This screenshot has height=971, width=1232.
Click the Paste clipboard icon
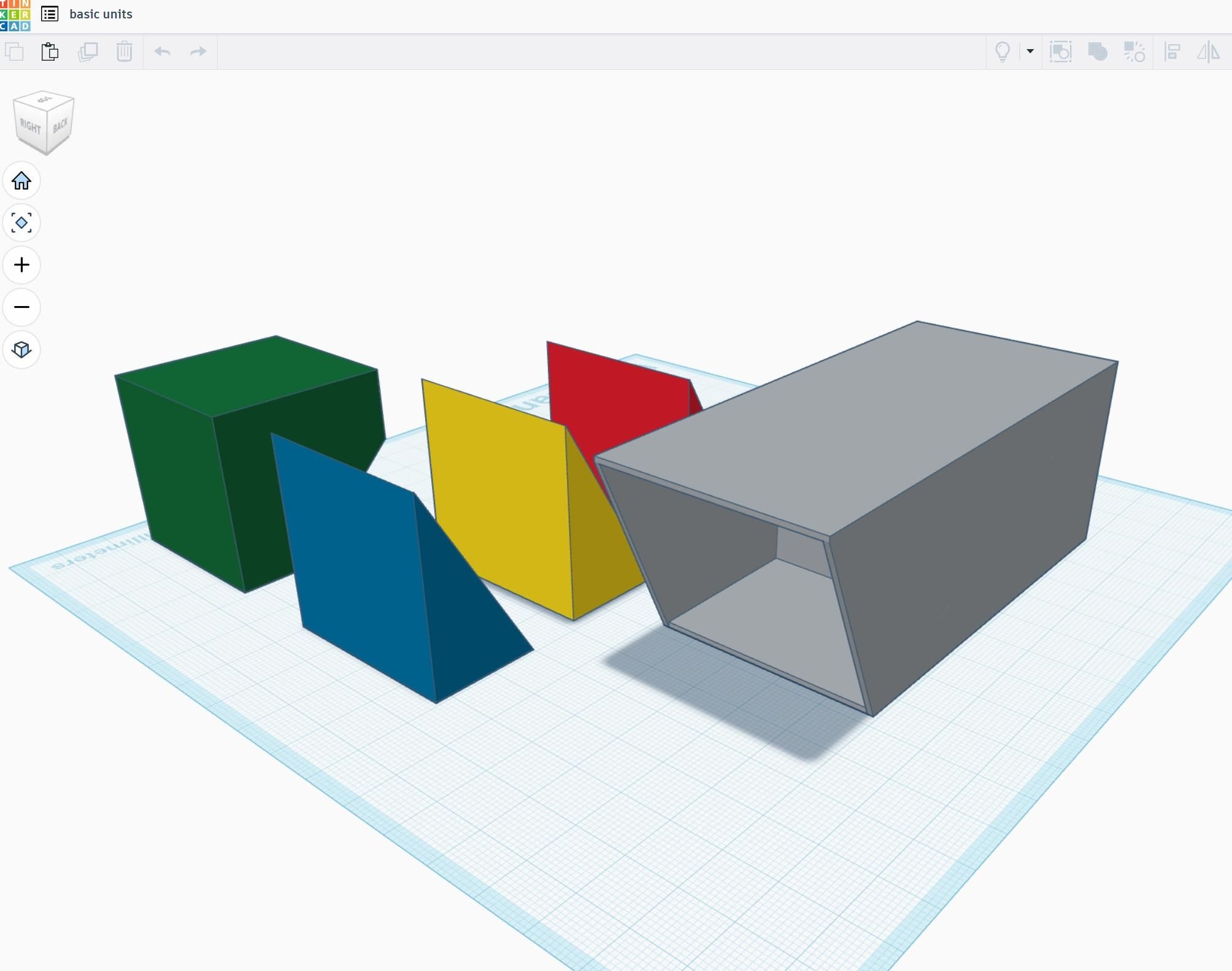pos(50,52)
